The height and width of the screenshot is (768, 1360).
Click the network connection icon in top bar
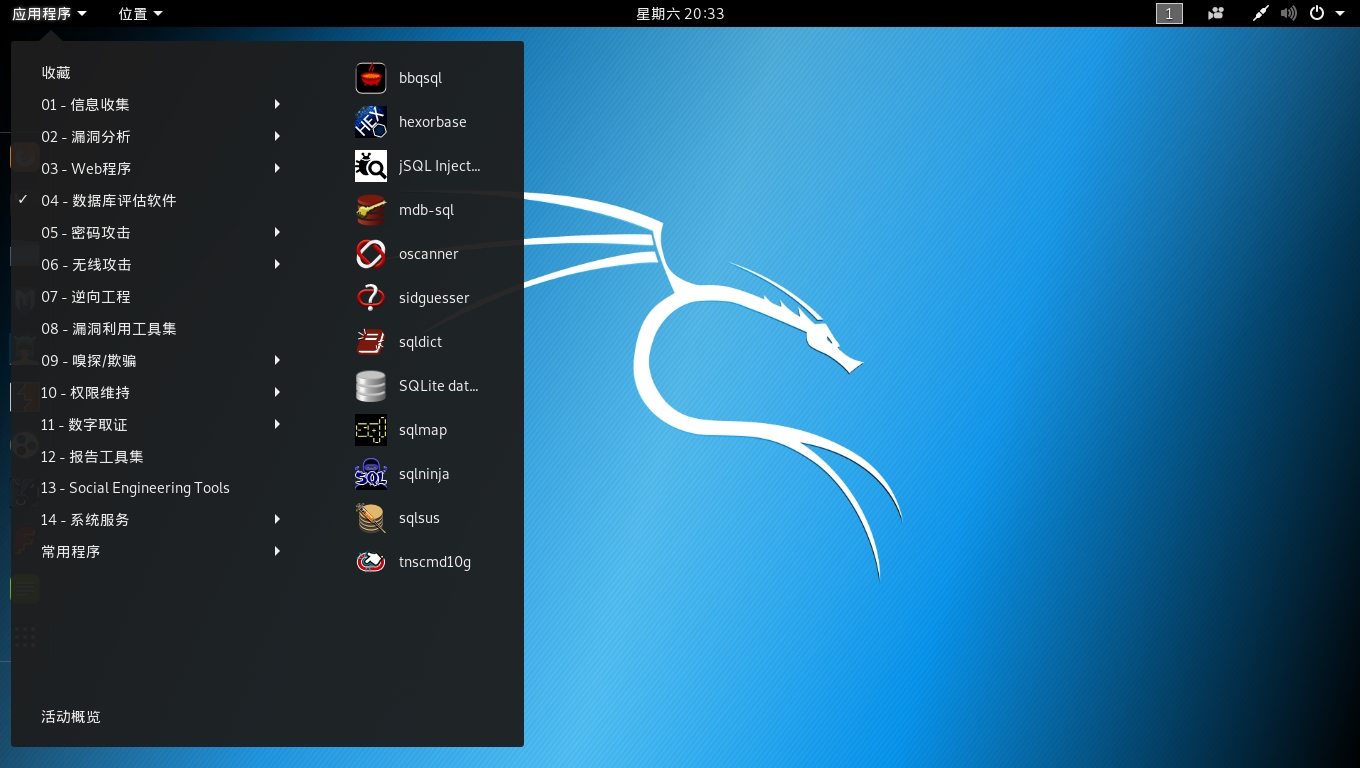tap(1262, 13)
